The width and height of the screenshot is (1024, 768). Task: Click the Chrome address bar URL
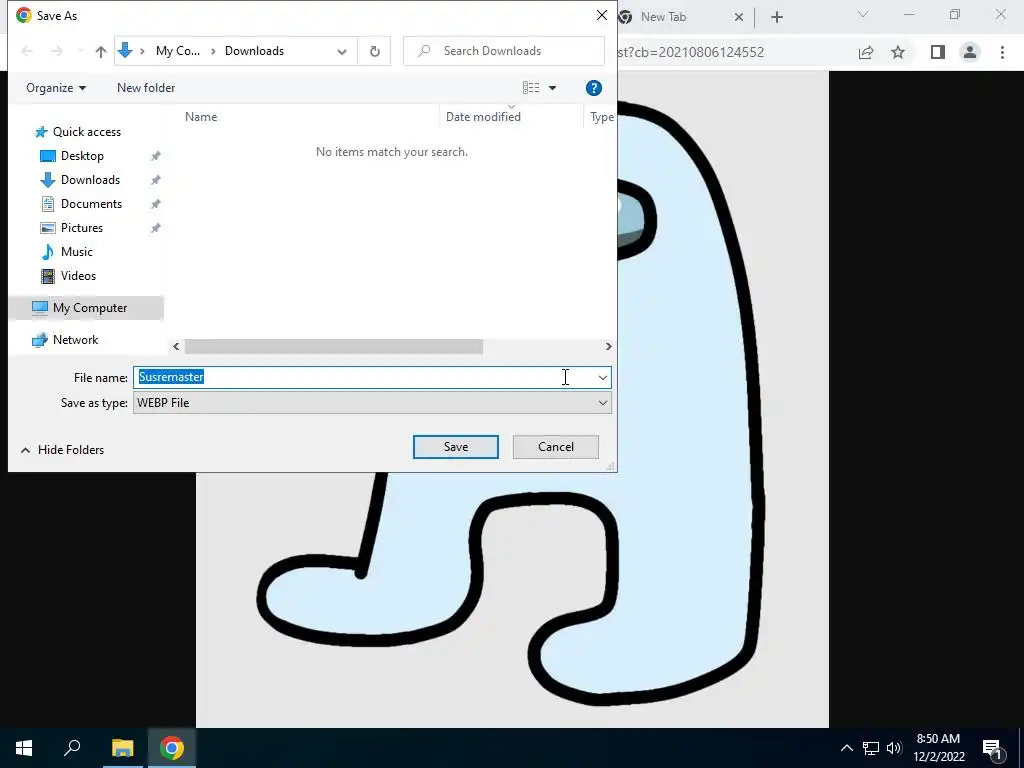point(691,52)
